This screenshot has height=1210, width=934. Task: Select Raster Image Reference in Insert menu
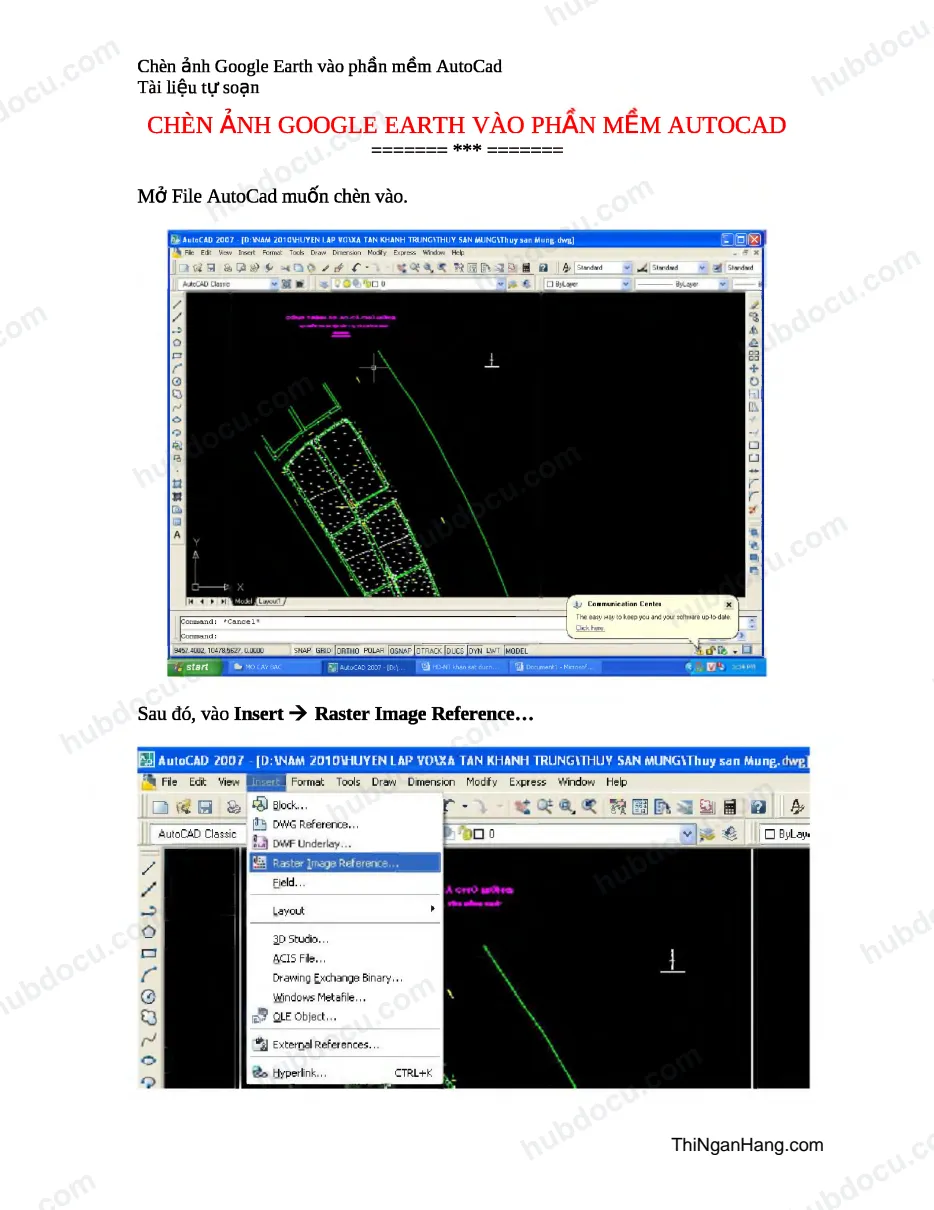pyautogui.click(x=344, y=863)
